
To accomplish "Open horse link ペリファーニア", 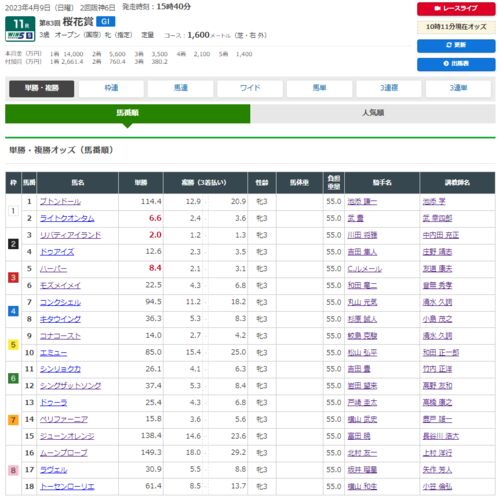I will (x=64, y=419).
